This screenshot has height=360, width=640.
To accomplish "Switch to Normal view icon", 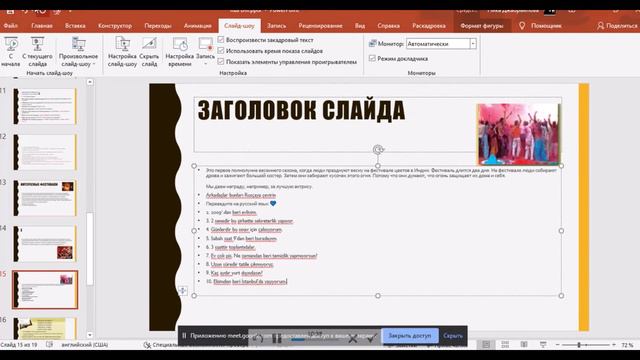I will (x=486, y=345).
